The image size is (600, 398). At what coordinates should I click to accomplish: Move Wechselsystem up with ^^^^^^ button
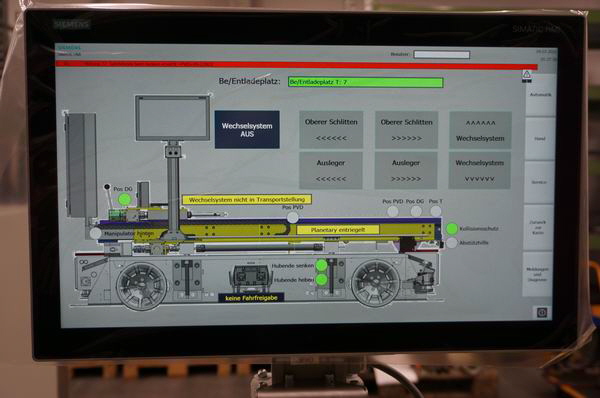pos(480,130)
